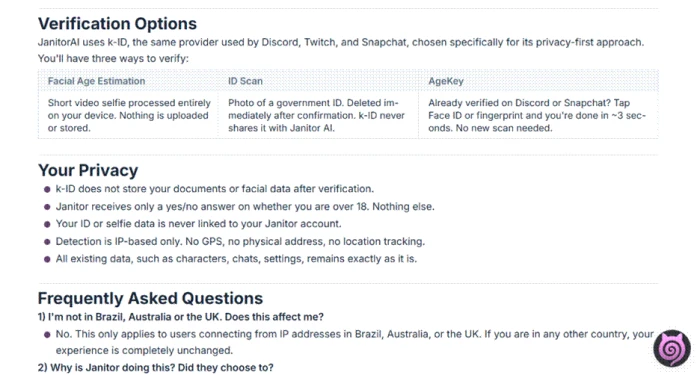The image size is (700, 375).
Task: Click the sentence 'JanitorAI uses k-ID' paragraph
Action: pos(341,42)
